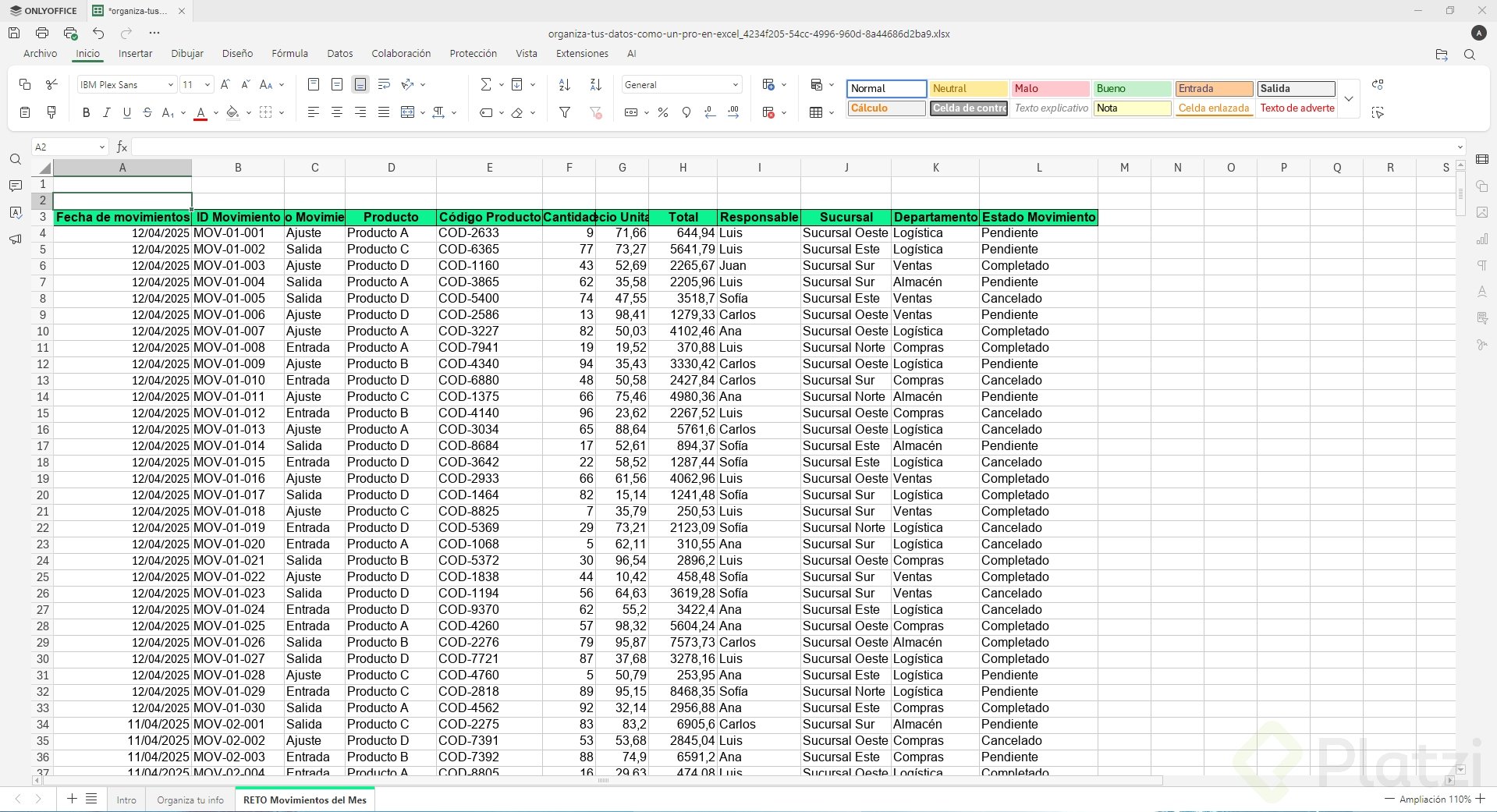Image resolution: width=1497 pixels, height=812 pixels.
Task: Click the Justified alignment icon
Action: tap(384, 112)
